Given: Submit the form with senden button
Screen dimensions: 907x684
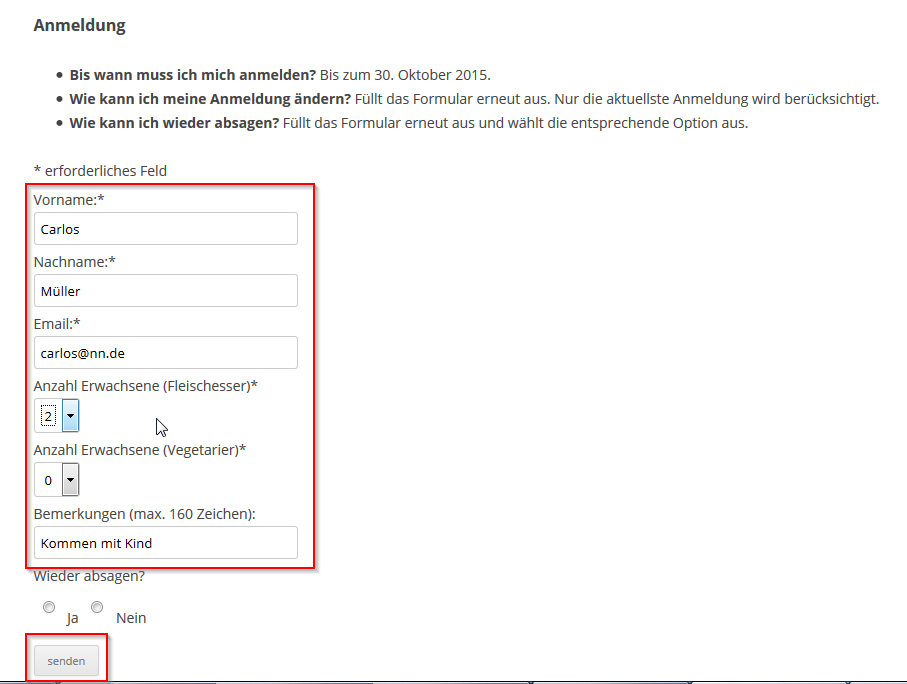Looking at the screenshot, I should [x=66, y=660].
